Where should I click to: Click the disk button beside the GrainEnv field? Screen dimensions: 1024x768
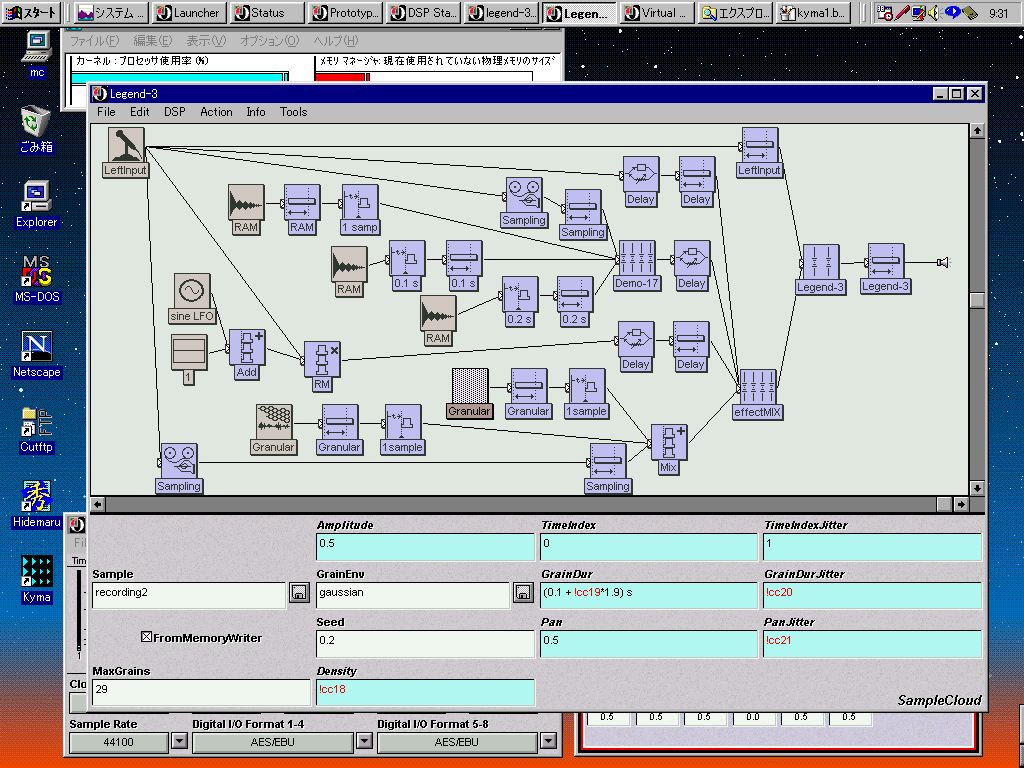523,593
